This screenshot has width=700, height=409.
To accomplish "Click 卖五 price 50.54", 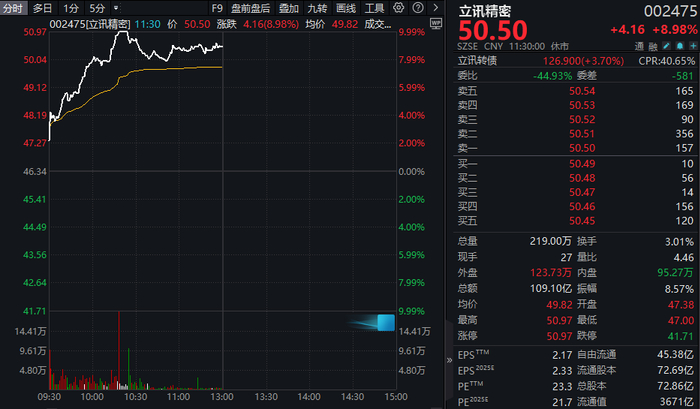I will pyautogui.click(x=582, y=91).
